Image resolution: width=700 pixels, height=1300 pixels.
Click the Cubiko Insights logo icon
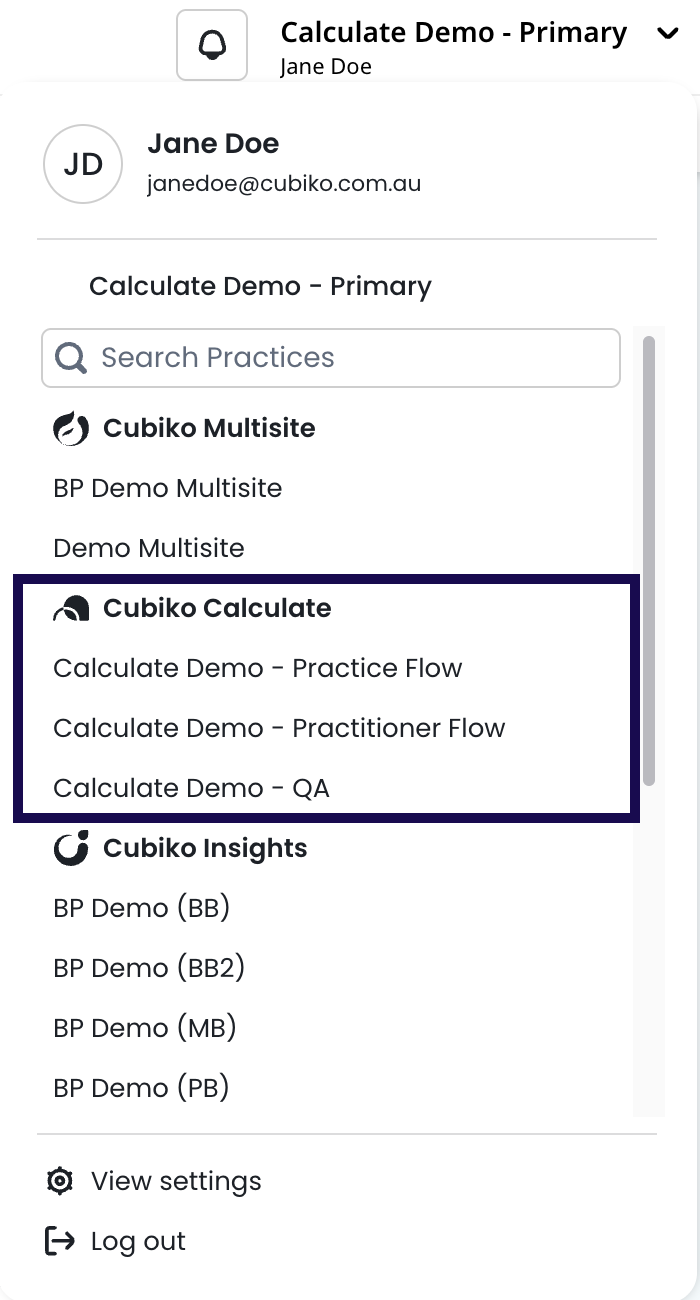click(x=71, y=848)
